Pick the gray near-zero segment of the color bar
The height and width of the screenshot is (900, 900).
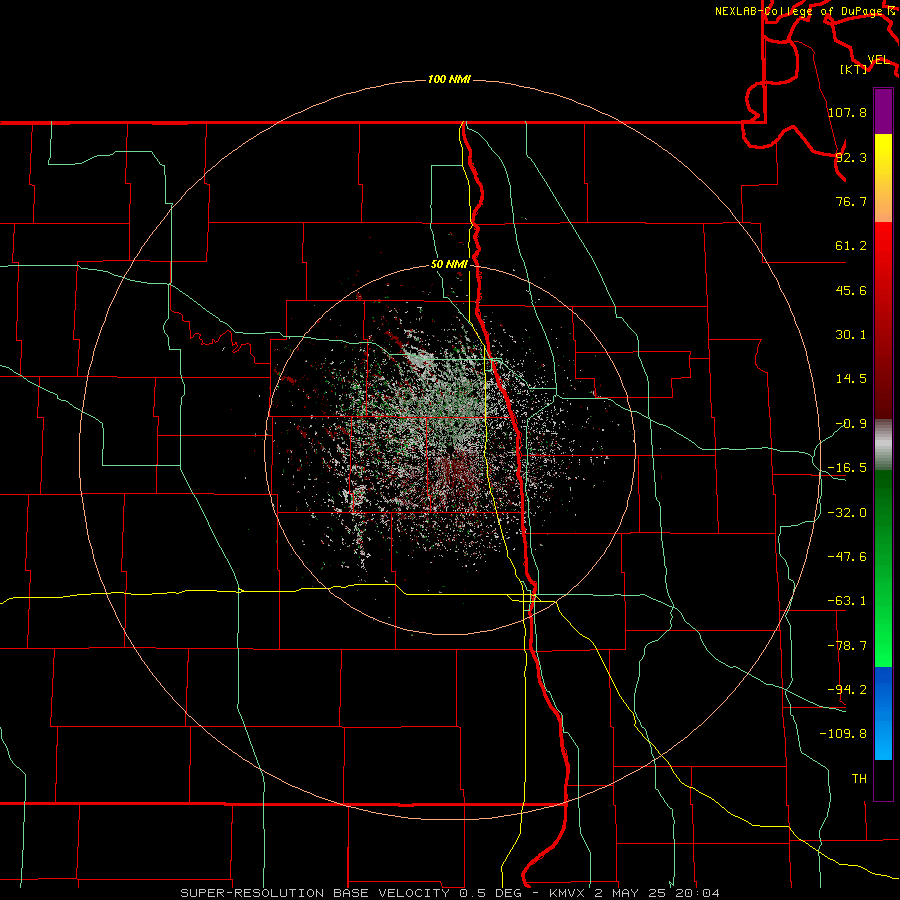click(883, 444)
